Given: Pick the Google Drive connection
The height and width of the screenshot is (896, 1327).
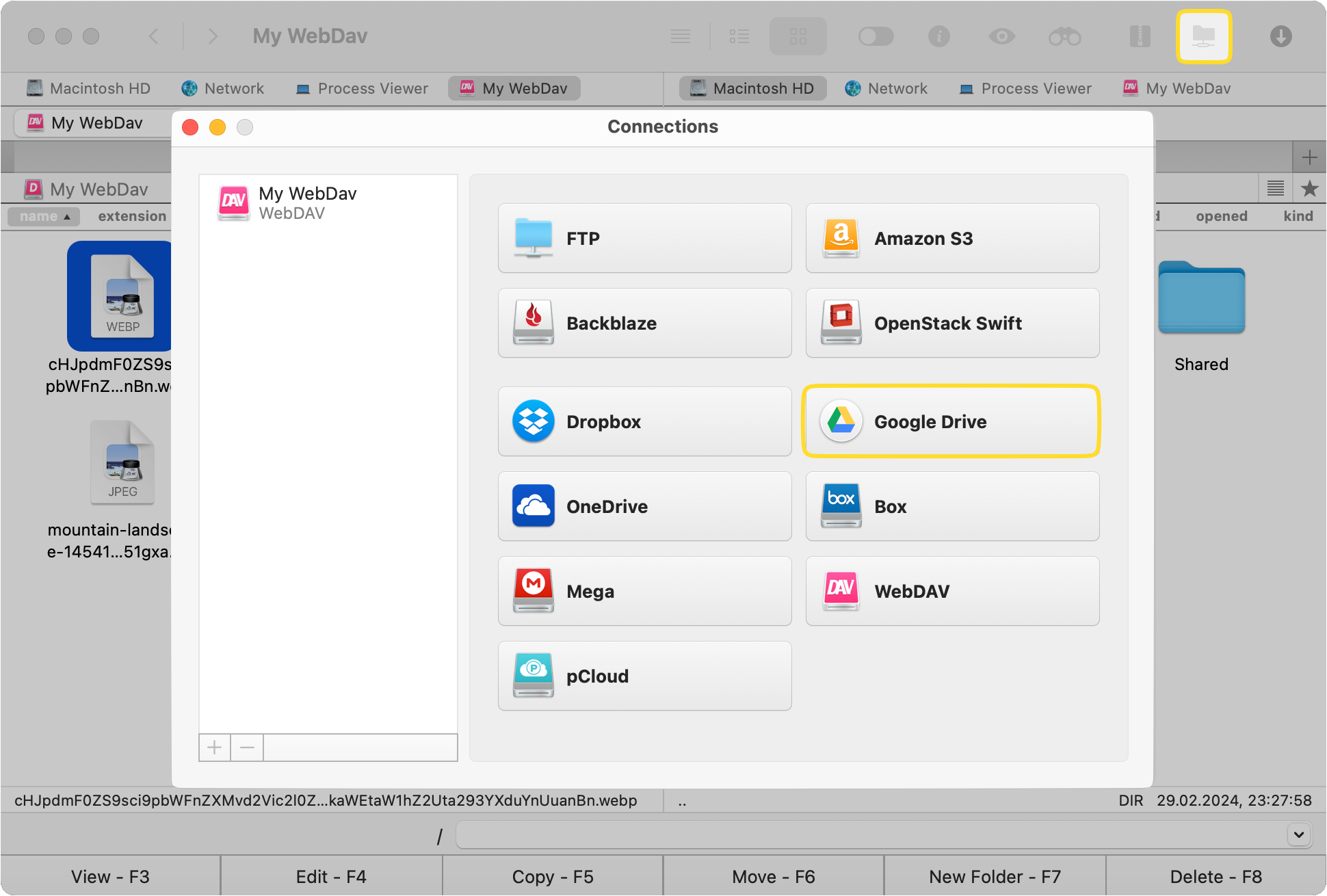Looking at the screenshot, I should coord(951,421).
